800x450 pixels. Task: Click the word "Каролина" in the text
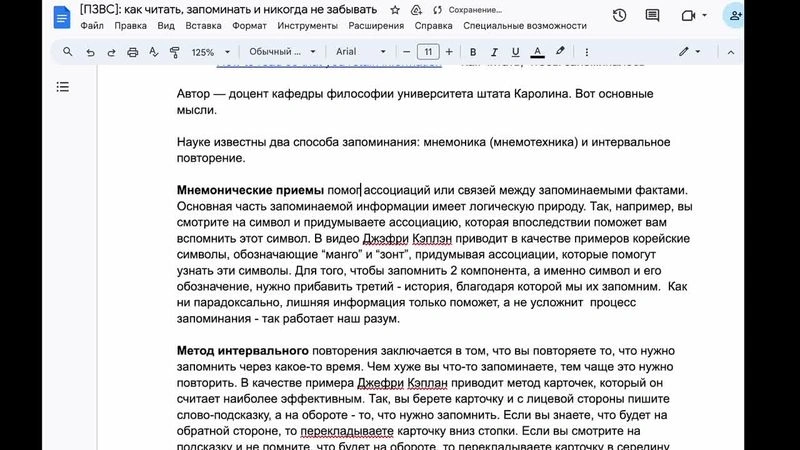tap(541, 94)
